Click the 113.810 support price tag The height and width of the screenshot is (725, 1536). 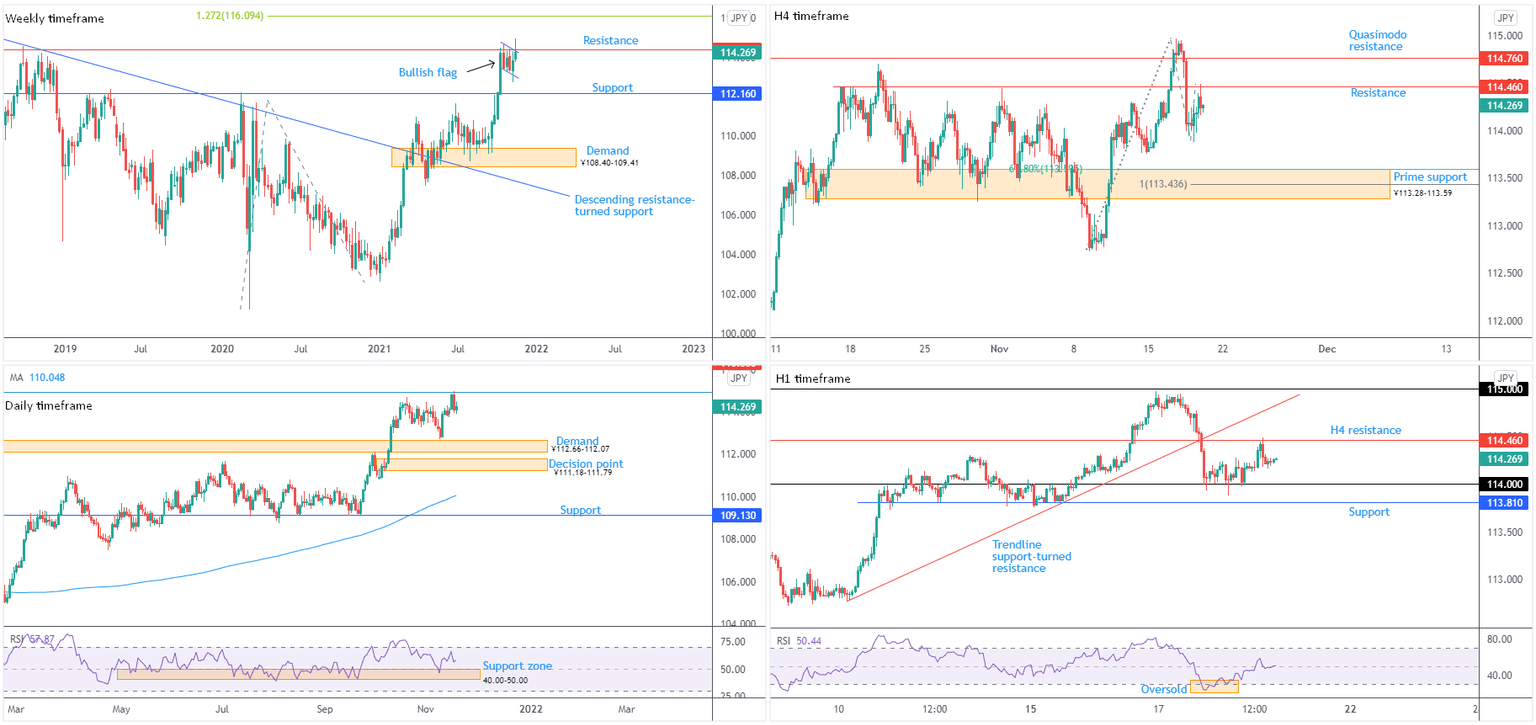(1505, 503)
